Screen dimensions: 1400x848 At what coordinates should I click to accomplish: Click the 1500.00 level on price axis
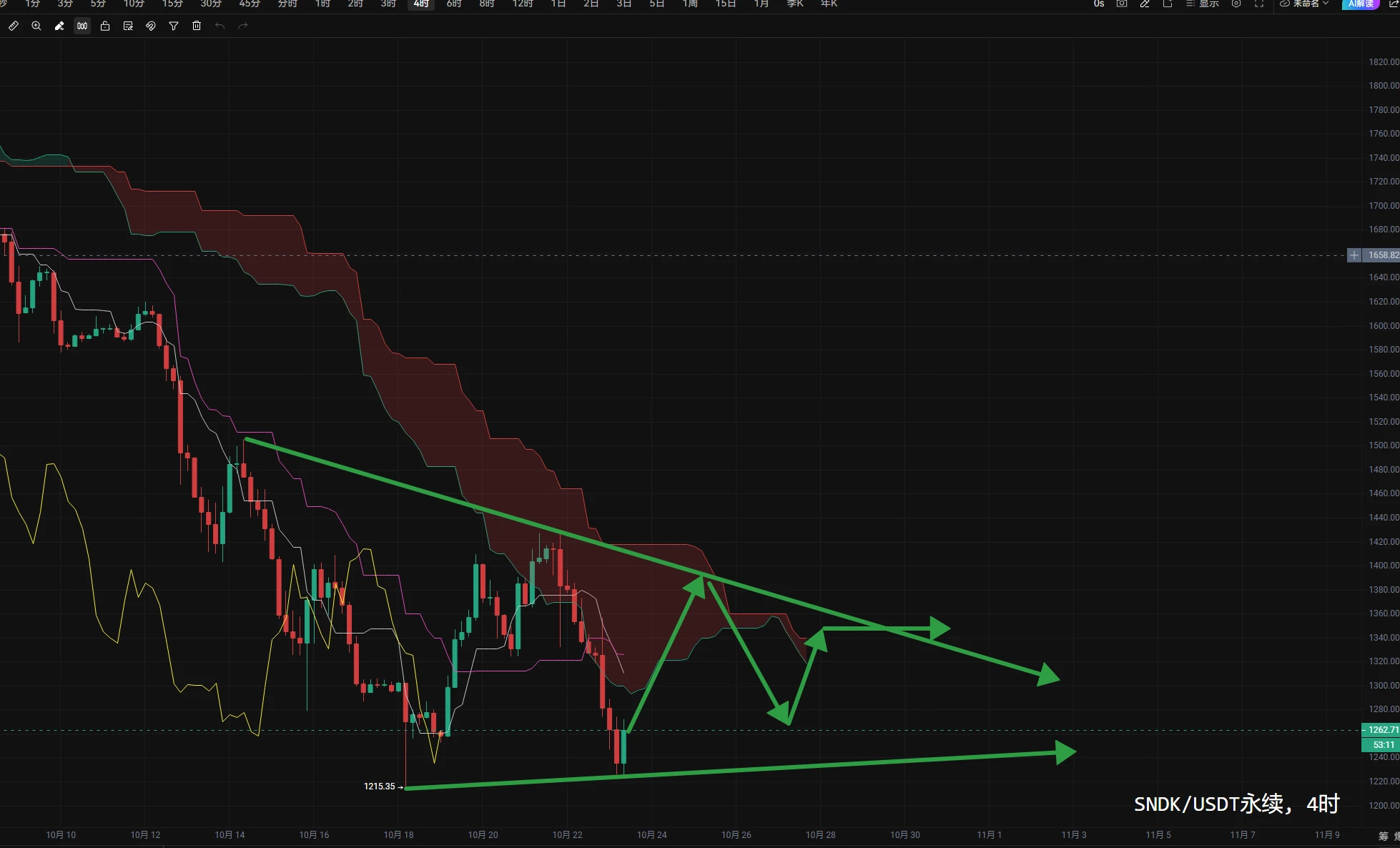(1384, 445)
